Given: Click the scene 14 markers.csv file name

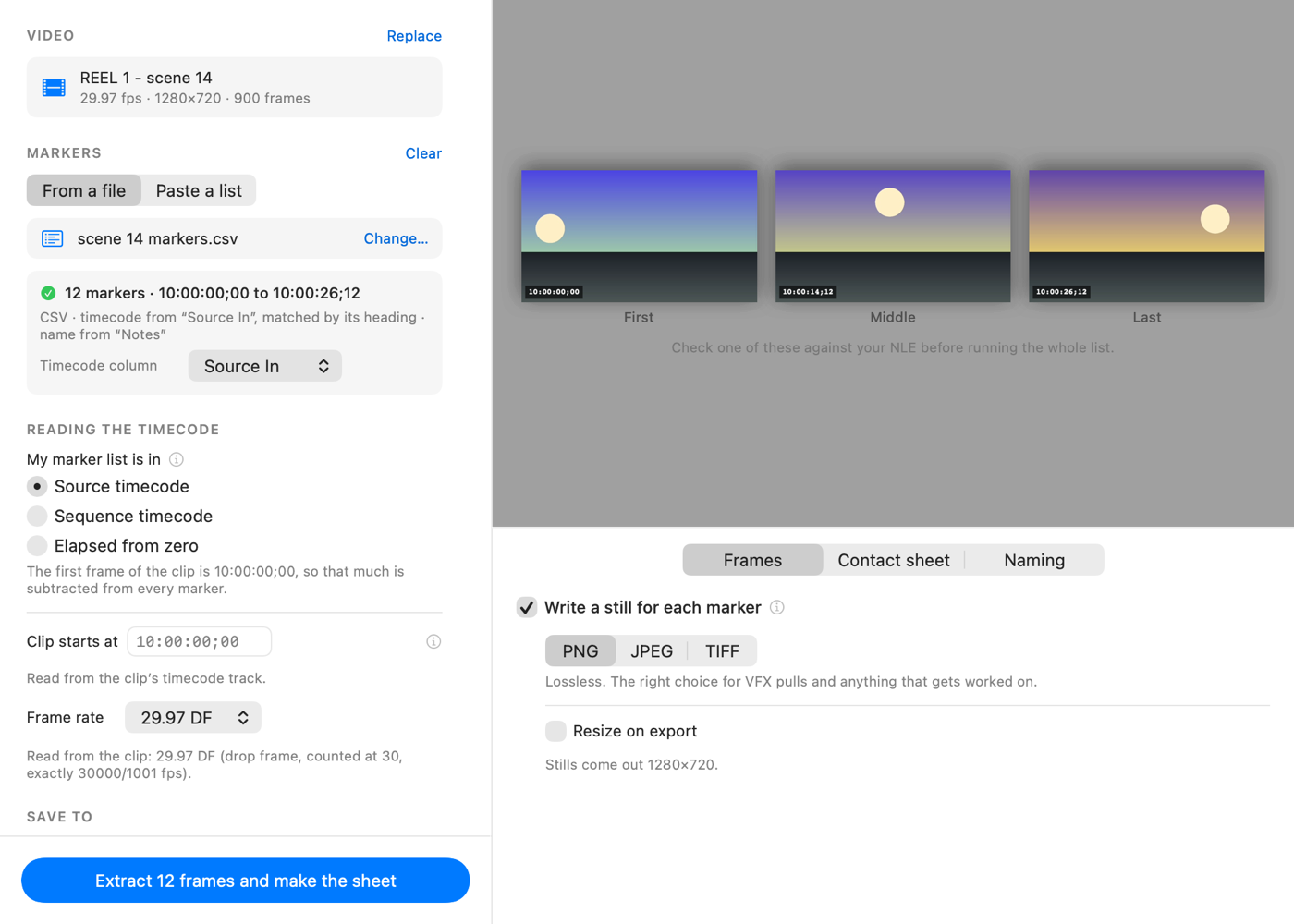Looking at the screenshot, I should tap(158, 238).
